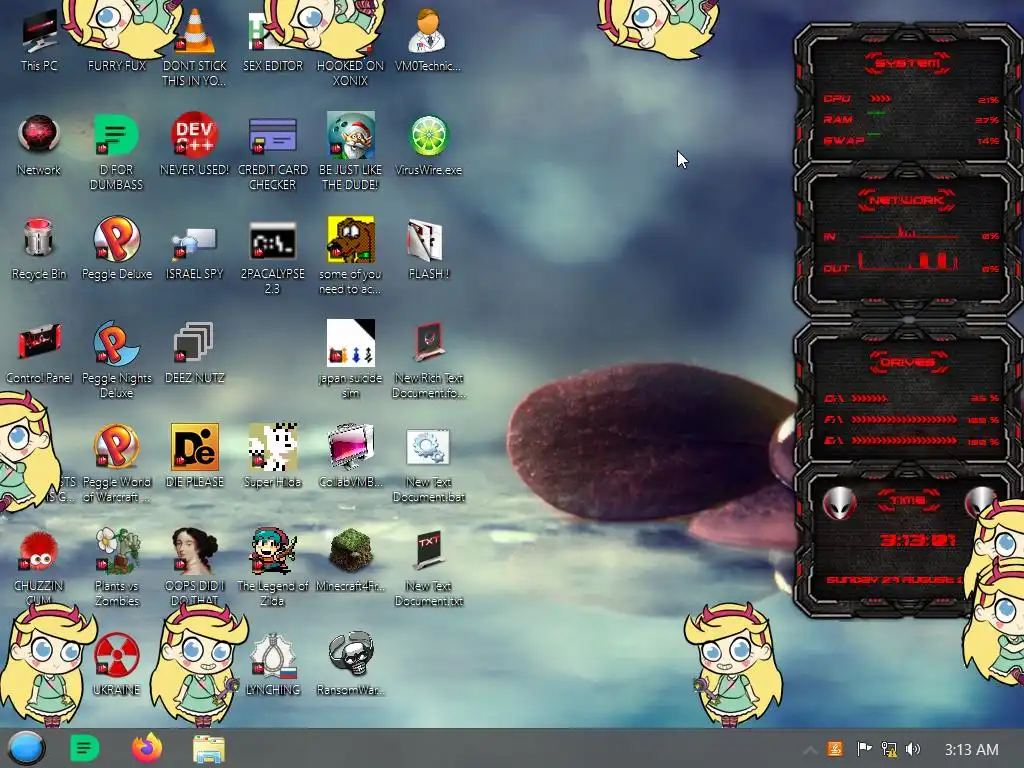Select New Text Document.txt file
The width and height of the screenshot is (1024, 768).
(428, 569)
